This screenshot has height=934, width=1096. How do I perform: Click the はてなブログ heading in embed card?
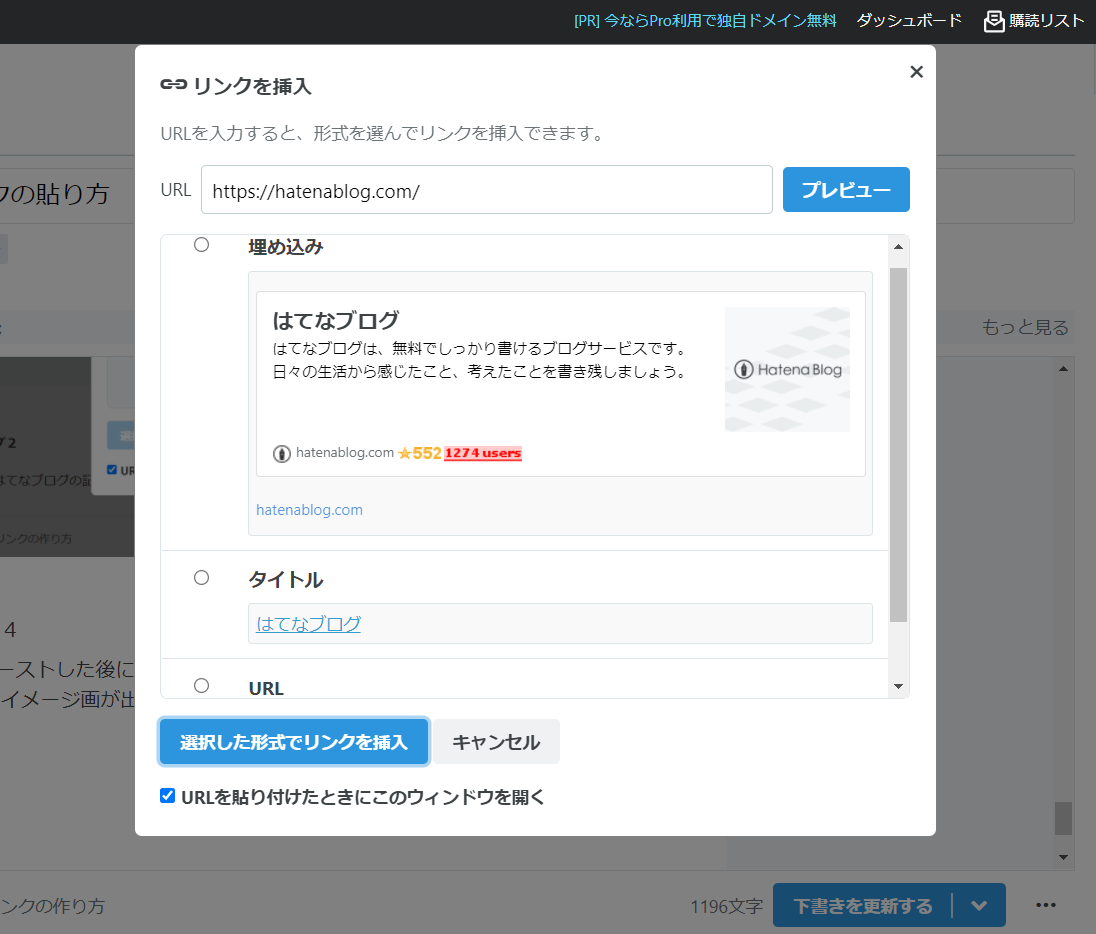336,320
